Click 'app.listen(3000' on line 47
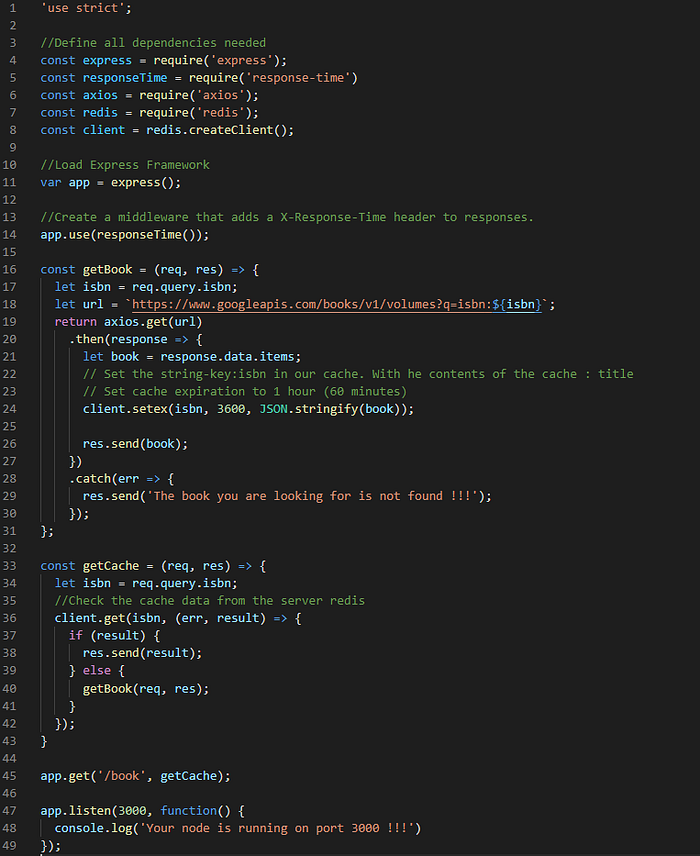Image resolution: width=700 pixels, height=856 pixels. coord(93,811)
